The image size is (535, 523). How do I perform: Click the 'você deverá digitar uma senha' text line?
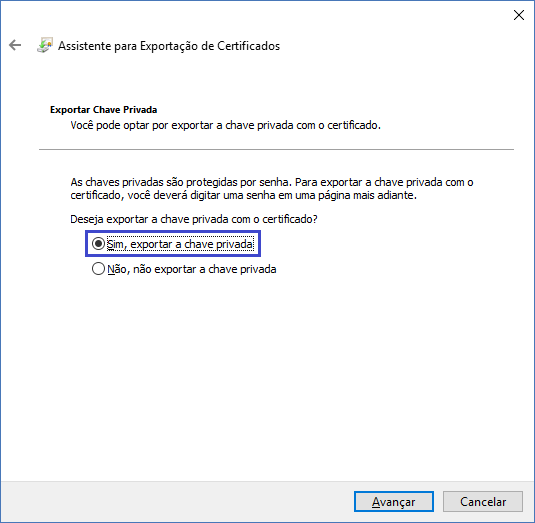(x=244, y=195)
